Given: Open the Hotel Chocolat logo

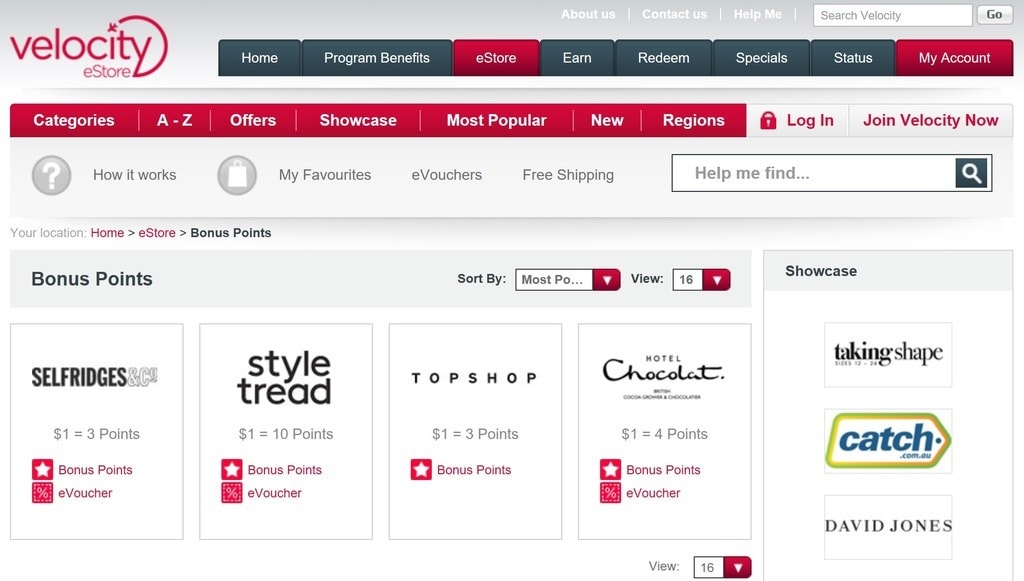Looking at the screenshot, I should click(x=664, y=377).
